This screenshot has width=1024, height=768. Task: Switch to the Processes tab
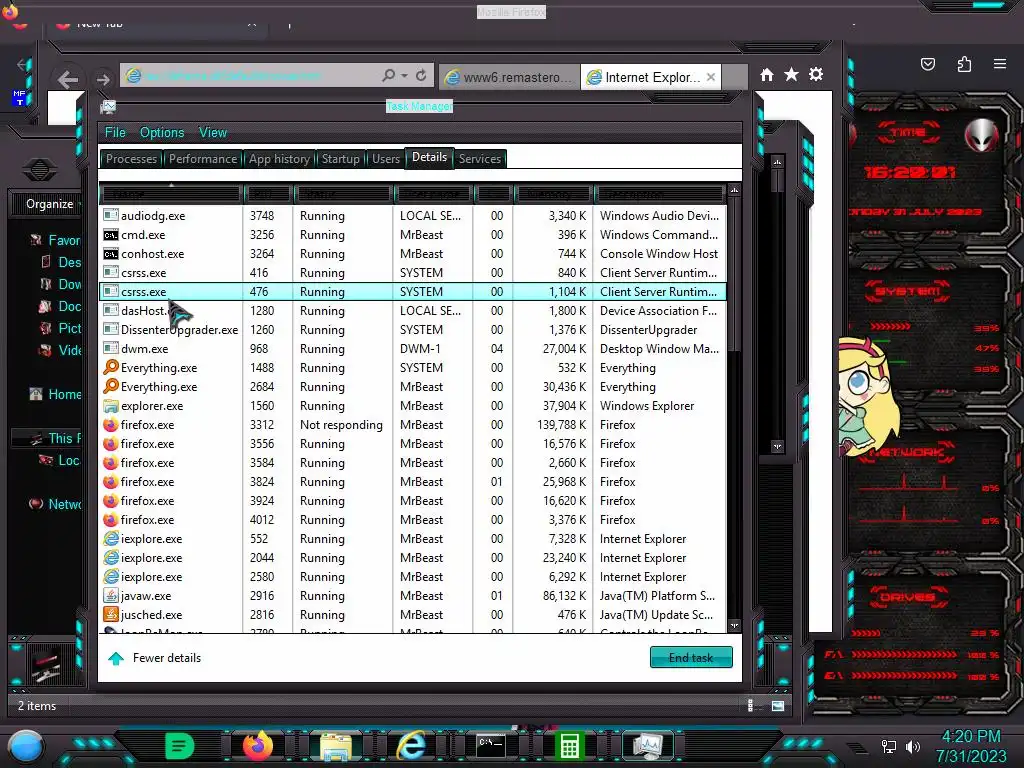[x=131, y=159]
